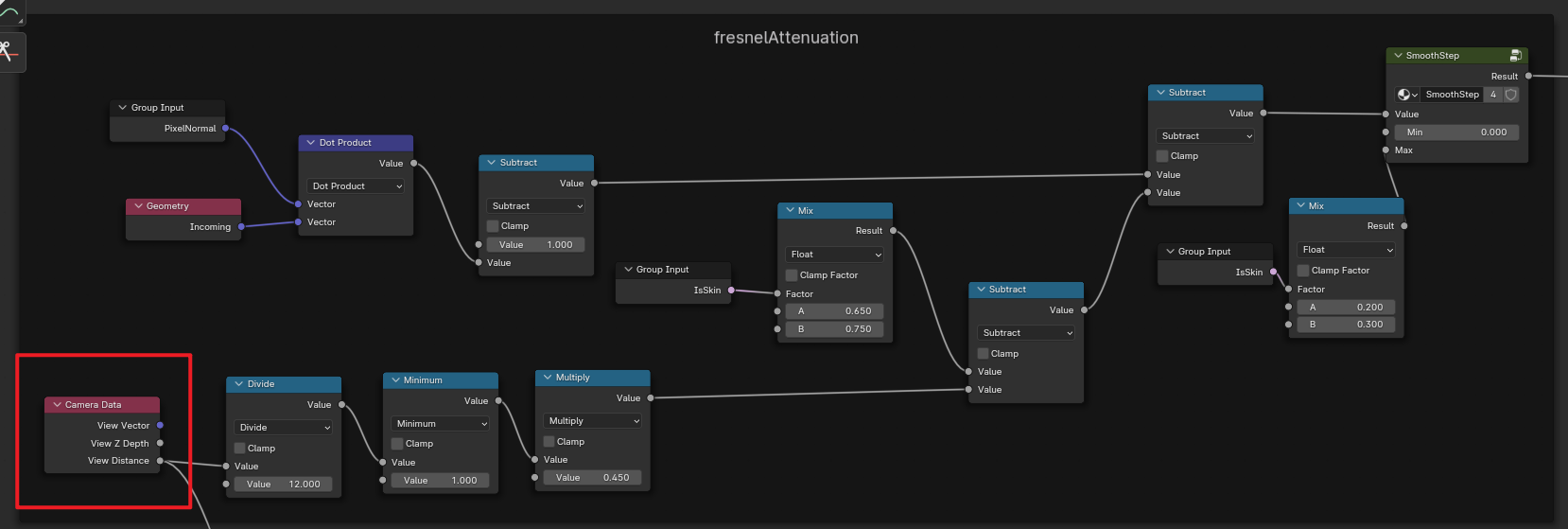
Task: Open the SmoothStep node tree browse icon
Action: click(x=1407, y=95)
